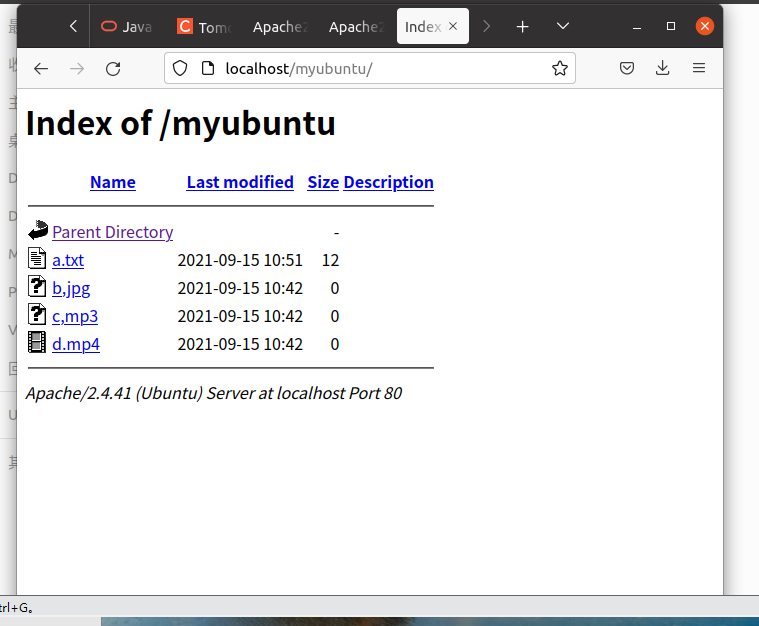The height and width of the screenshot is (626, 759).
Task: Go back with the browser back arrow
Action: point(41,69)
